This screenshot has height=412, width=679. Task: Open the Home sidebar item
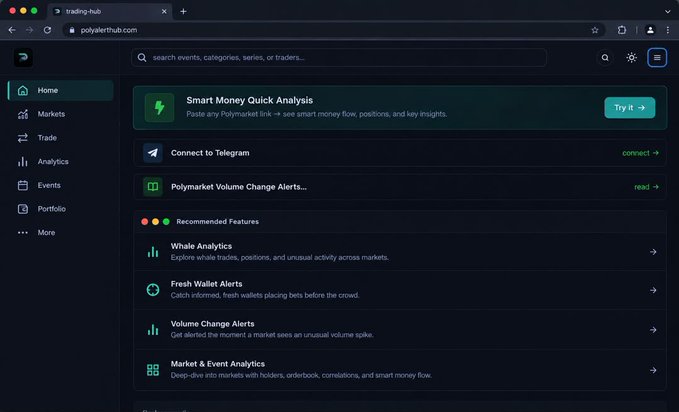[61, 91]
